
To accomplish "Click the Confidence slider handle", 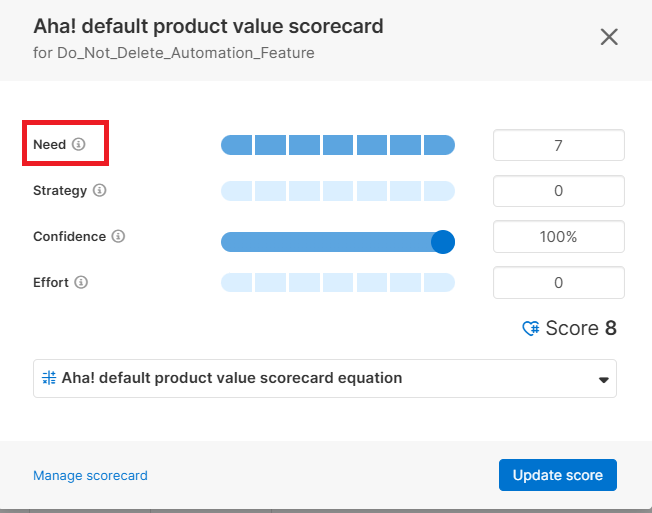I will coord(442,241).
